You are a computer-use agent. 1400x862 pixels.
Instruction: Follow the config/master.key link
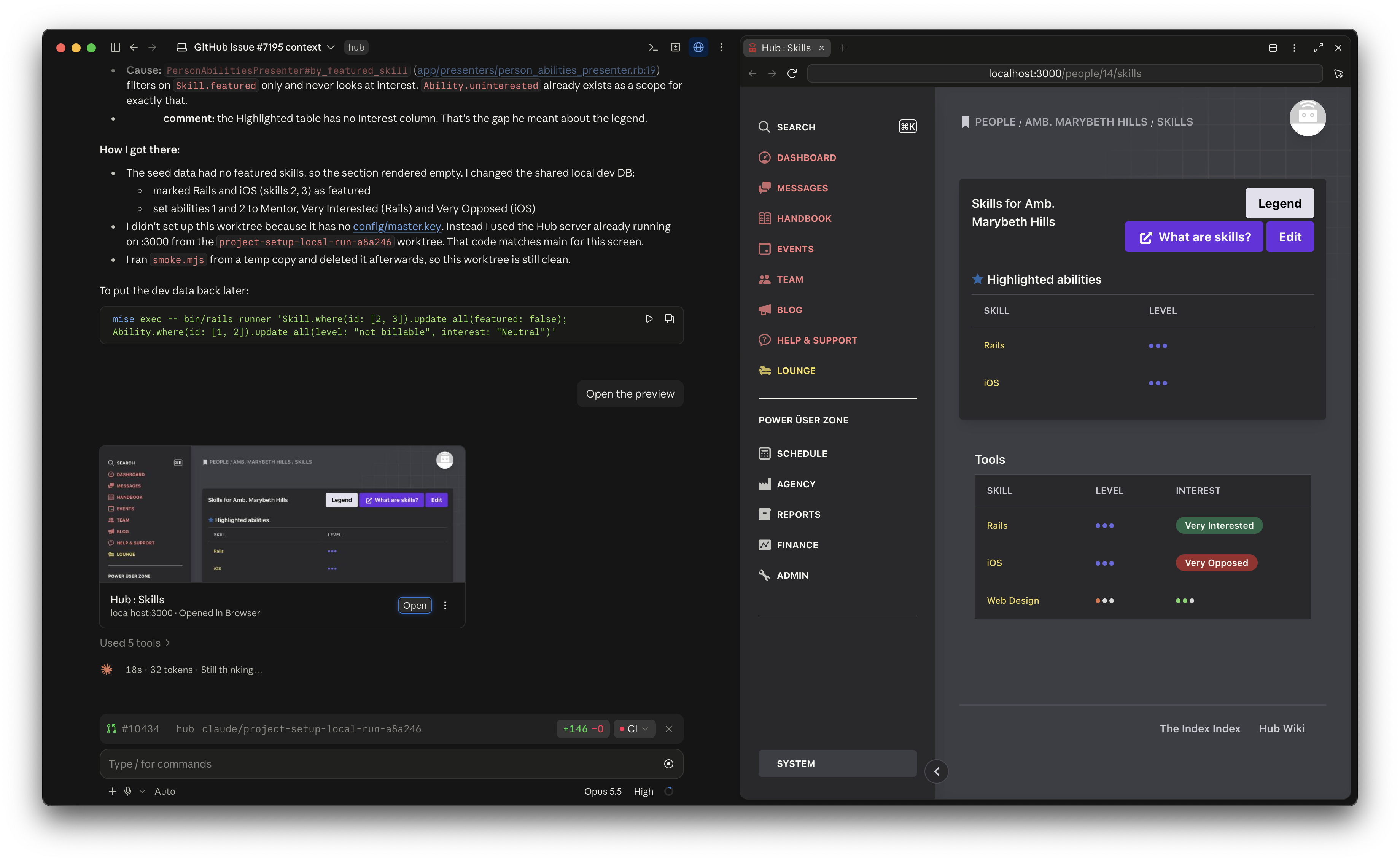pyautogui.click(x=397, y=226)
